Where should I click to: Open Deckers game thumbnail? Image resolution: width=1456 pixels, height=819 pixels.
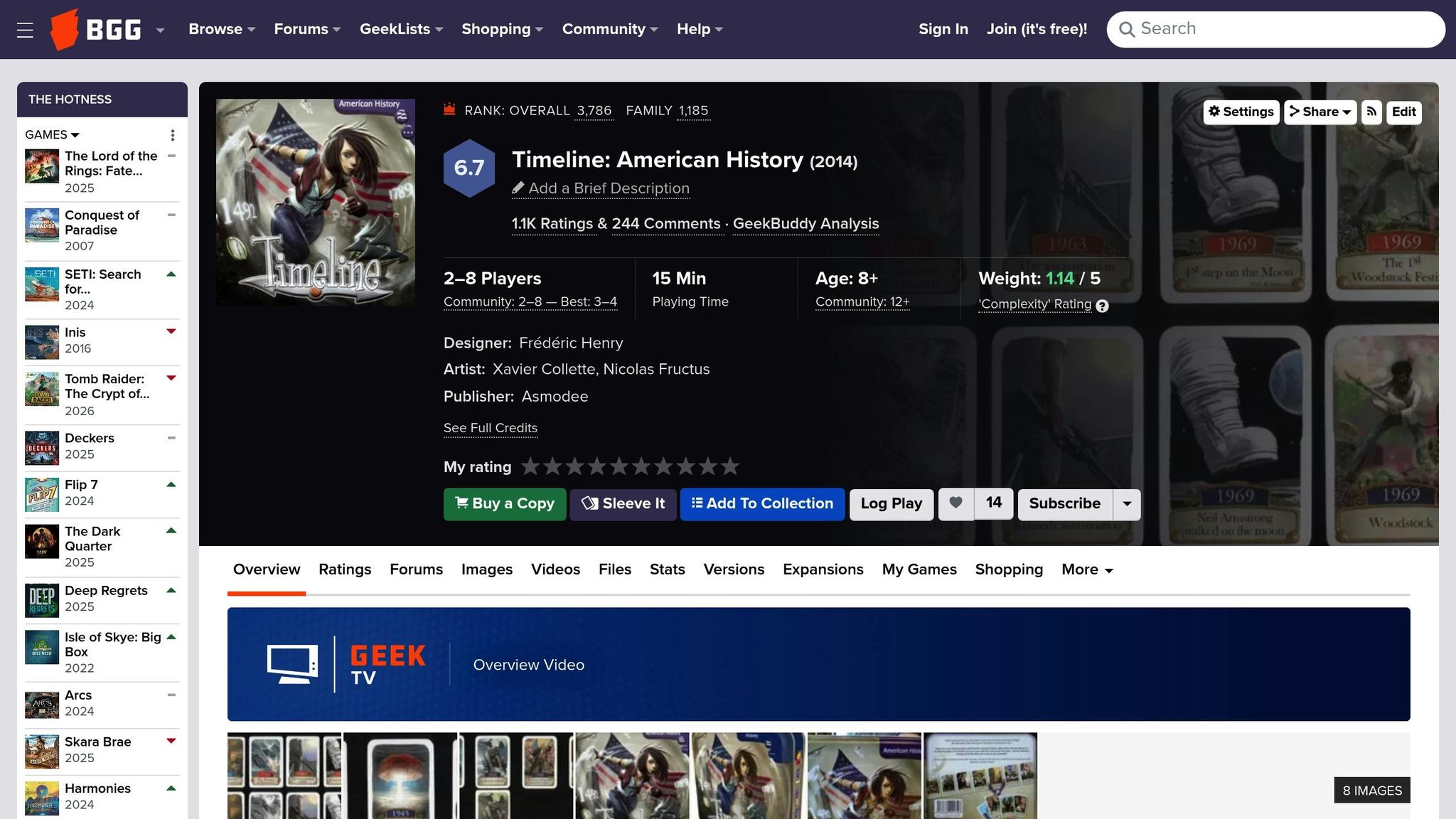pos(42,448)
